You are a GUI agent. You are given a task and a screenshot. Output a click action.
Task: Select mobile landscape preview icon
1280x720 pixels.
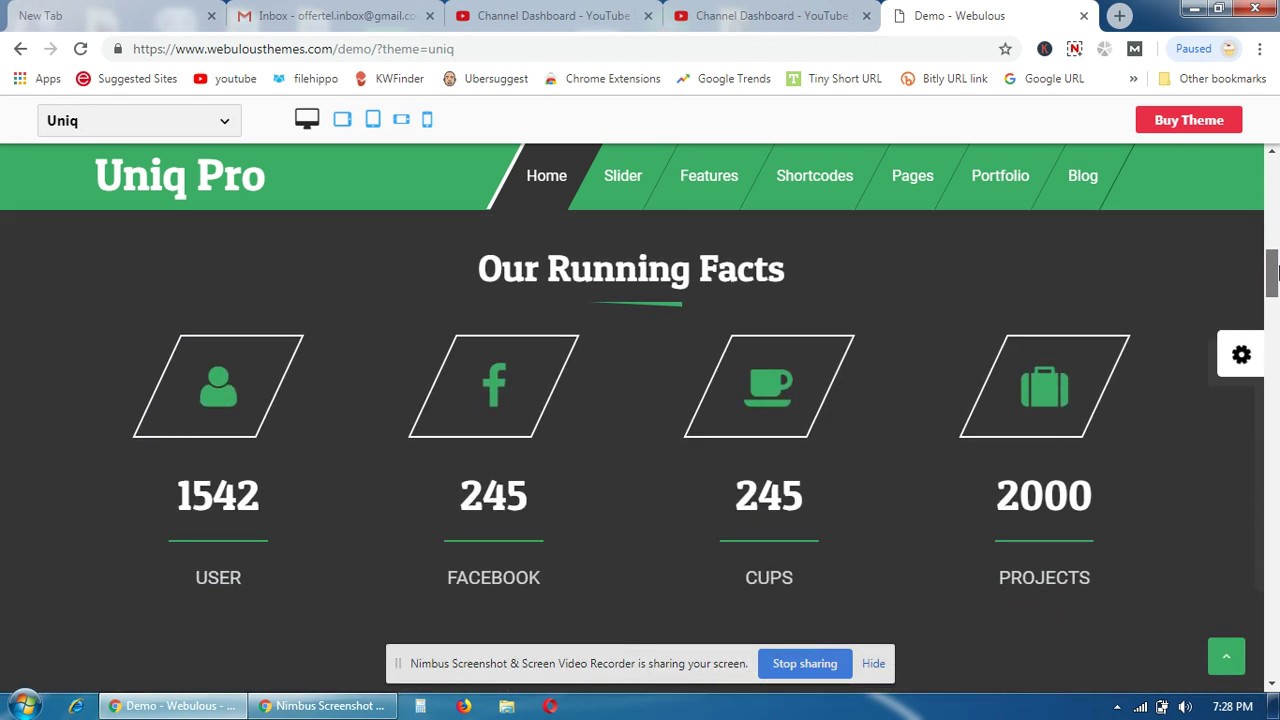tap(401, 120)
